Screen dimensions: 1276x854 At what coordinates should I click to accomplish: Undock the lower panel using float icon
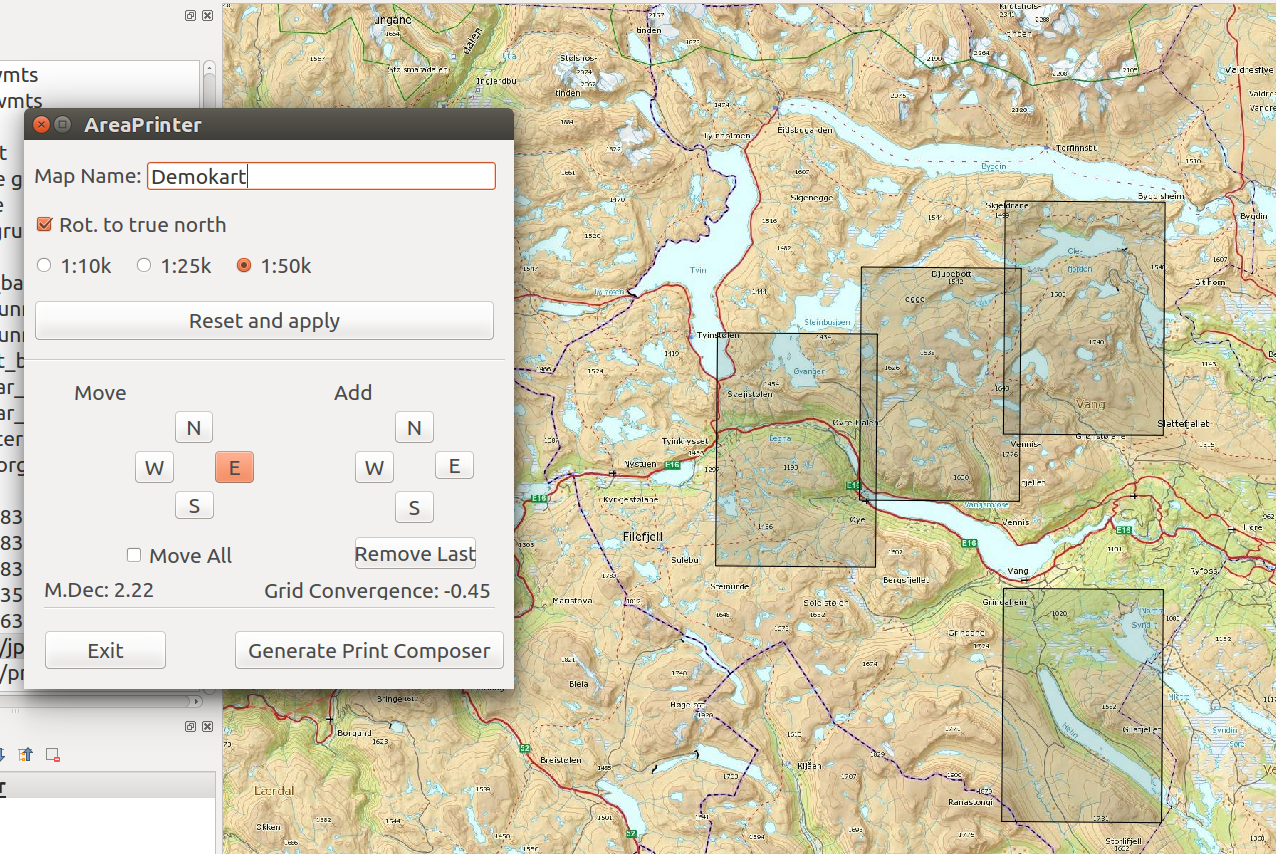[x=190, y=727]
